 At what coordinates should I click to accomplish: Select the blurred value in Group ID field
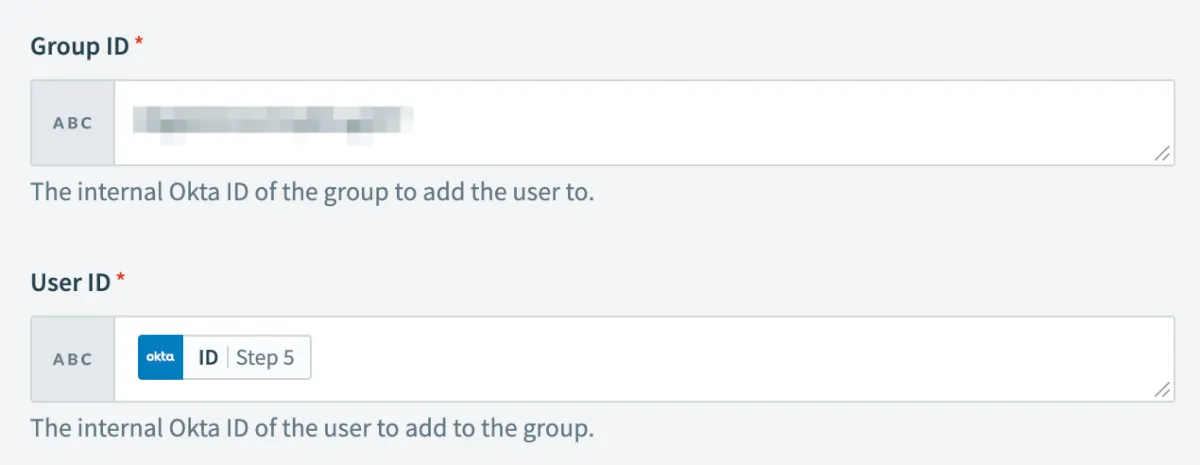pyautogui.click(x=274, y=123)
